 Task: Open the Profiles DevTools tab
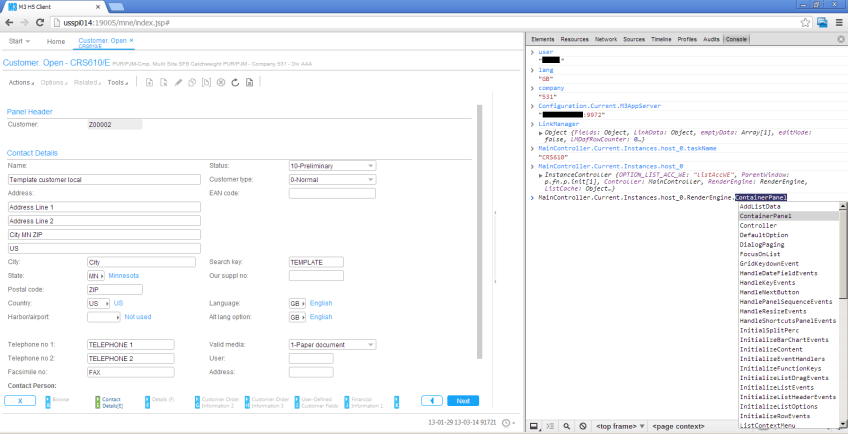coord(687,40)
